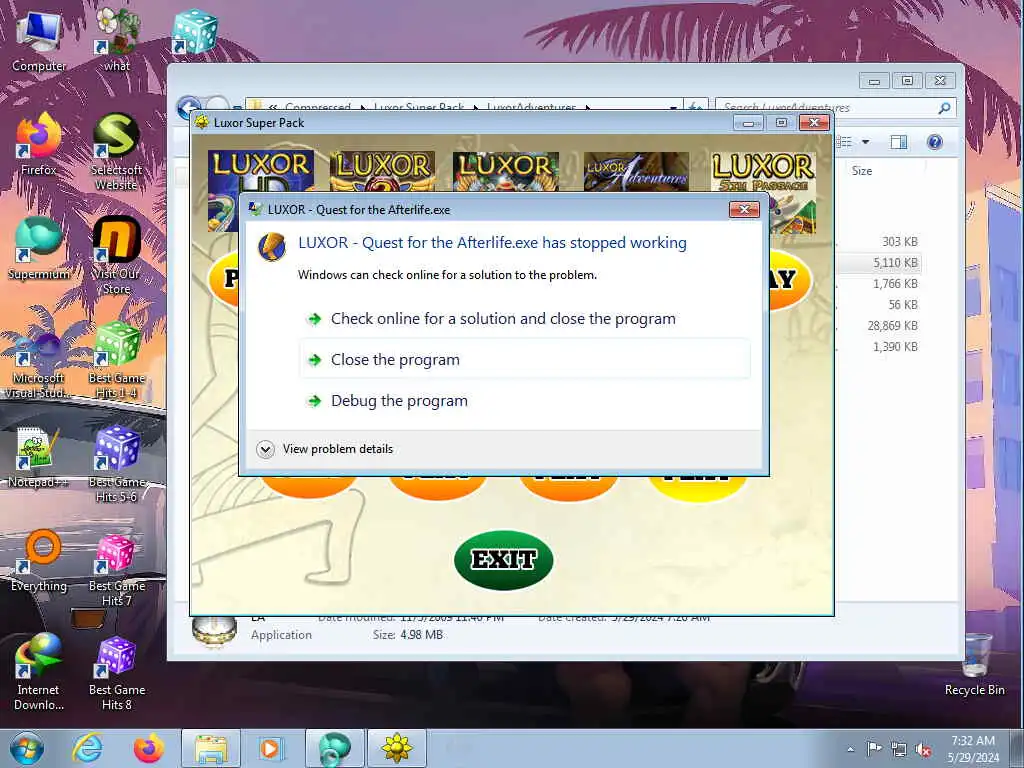This screenshot has height=768, width=1024.
Task: Check online for a solution and close program
Action: click(x=524, y=319)
